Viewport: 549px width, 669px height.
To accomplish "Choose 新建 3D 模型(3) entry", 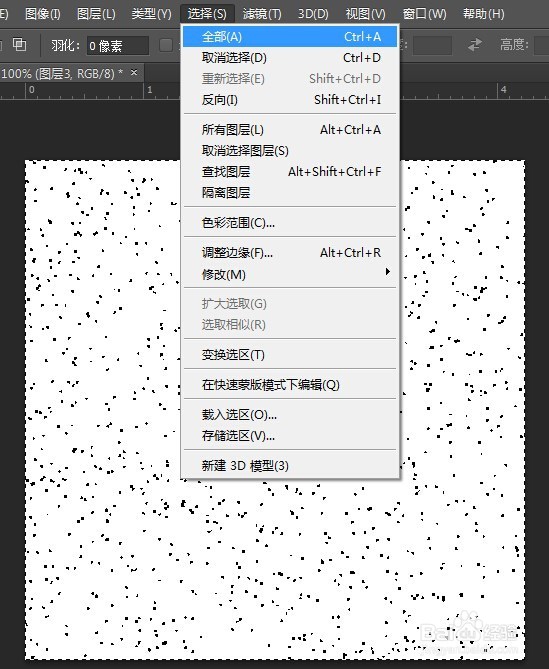I will [290, 466].
